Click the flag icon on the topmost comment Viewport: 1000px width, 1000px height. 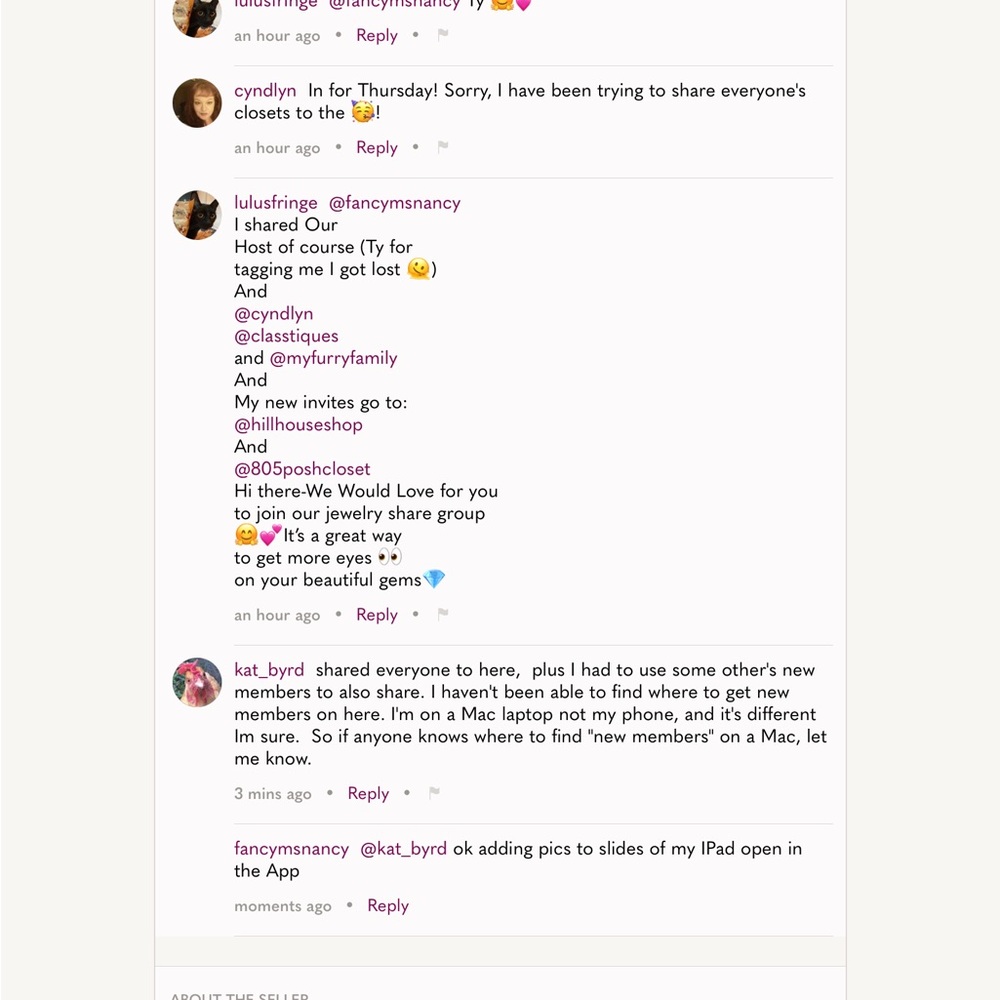tap(443, 35)
